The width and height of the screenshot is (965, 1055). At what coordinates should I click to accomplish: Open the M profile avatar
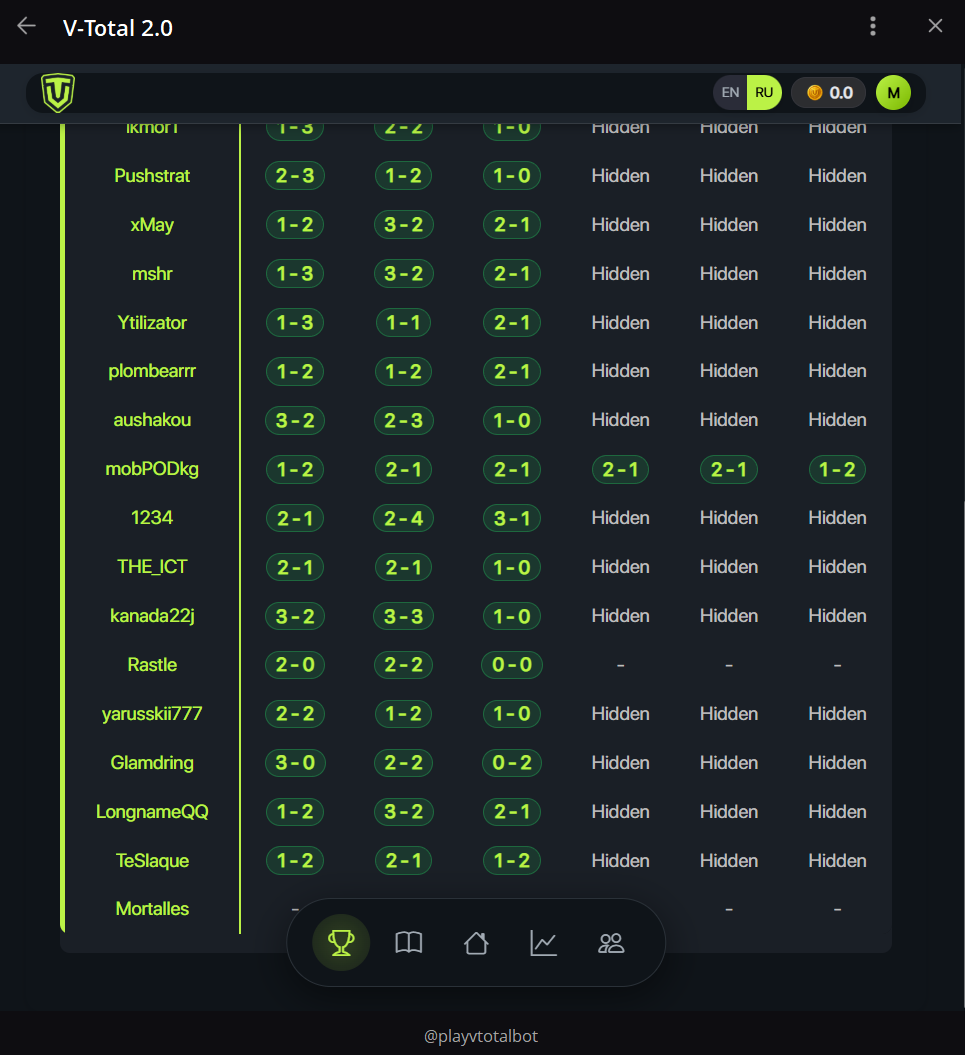[x=893, y=93]
